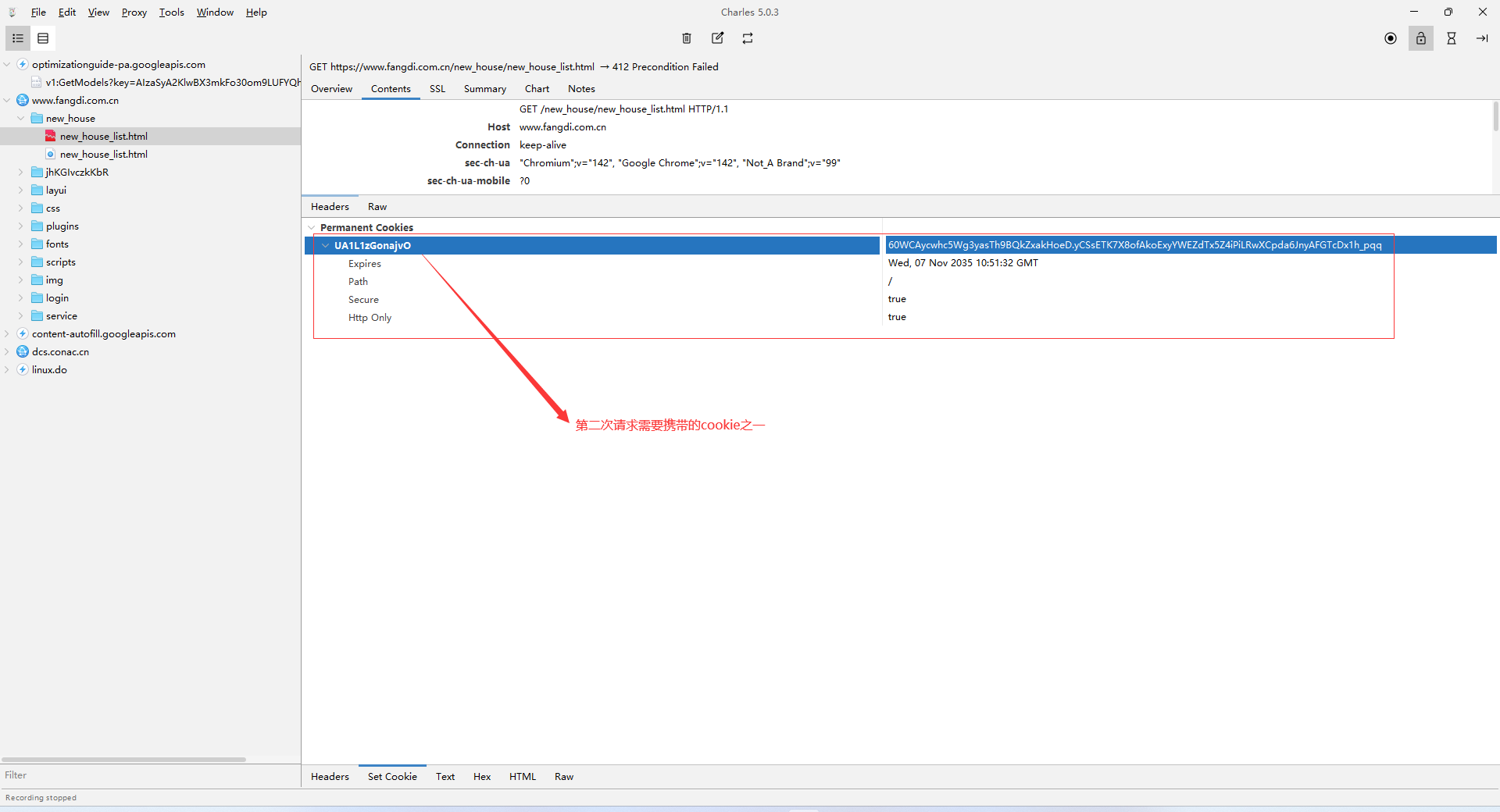1500x812 pixels.
Task: Open the Tools menu
Action: coord(172,12)
